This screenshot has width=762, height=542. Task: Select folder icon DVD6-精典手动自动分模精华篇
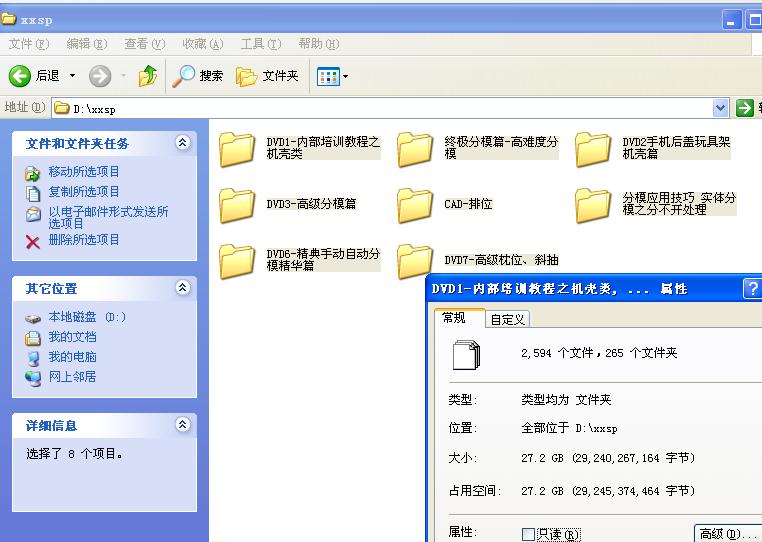(237, 262)
